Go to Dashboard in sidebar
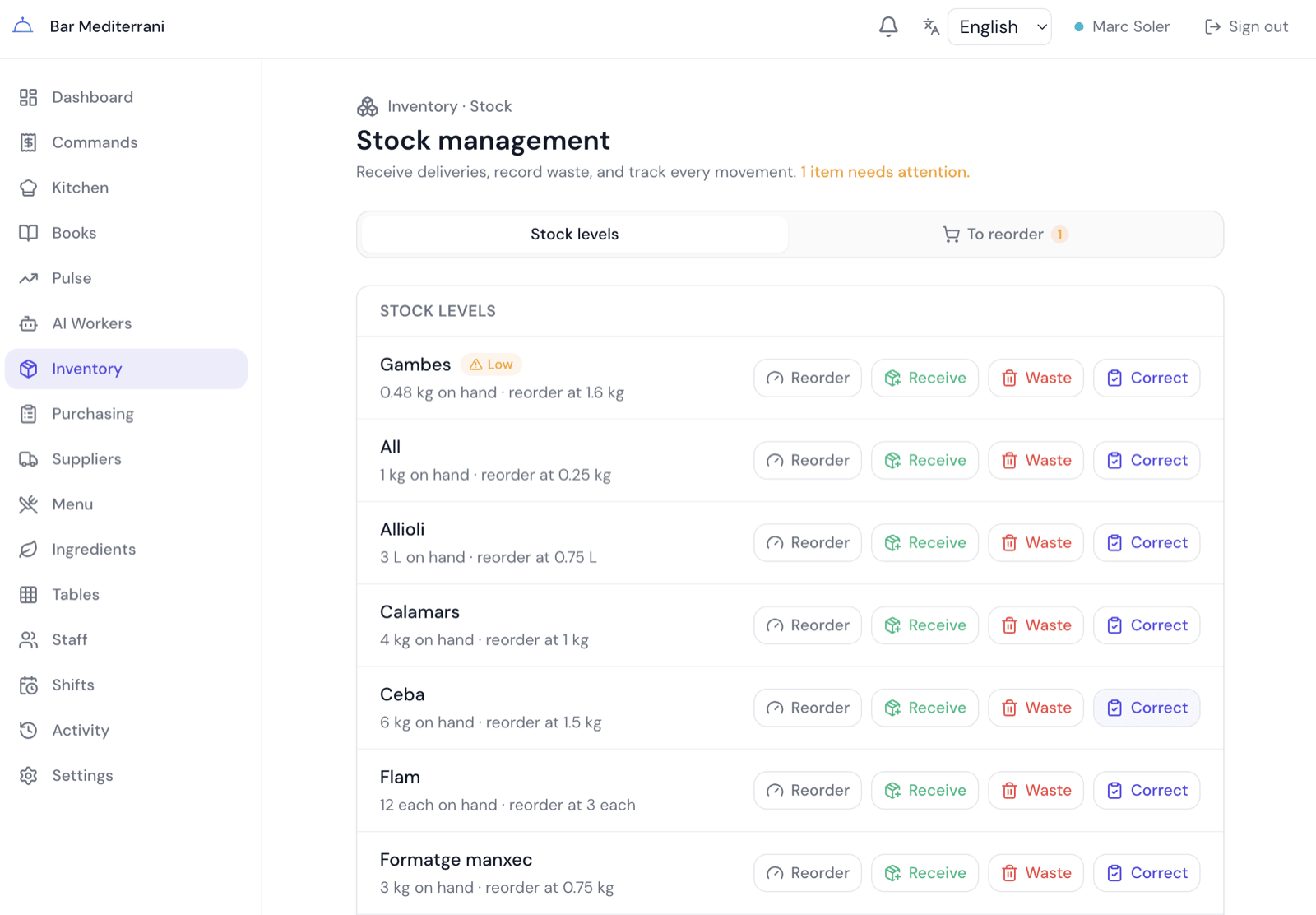 coord(126,97)
